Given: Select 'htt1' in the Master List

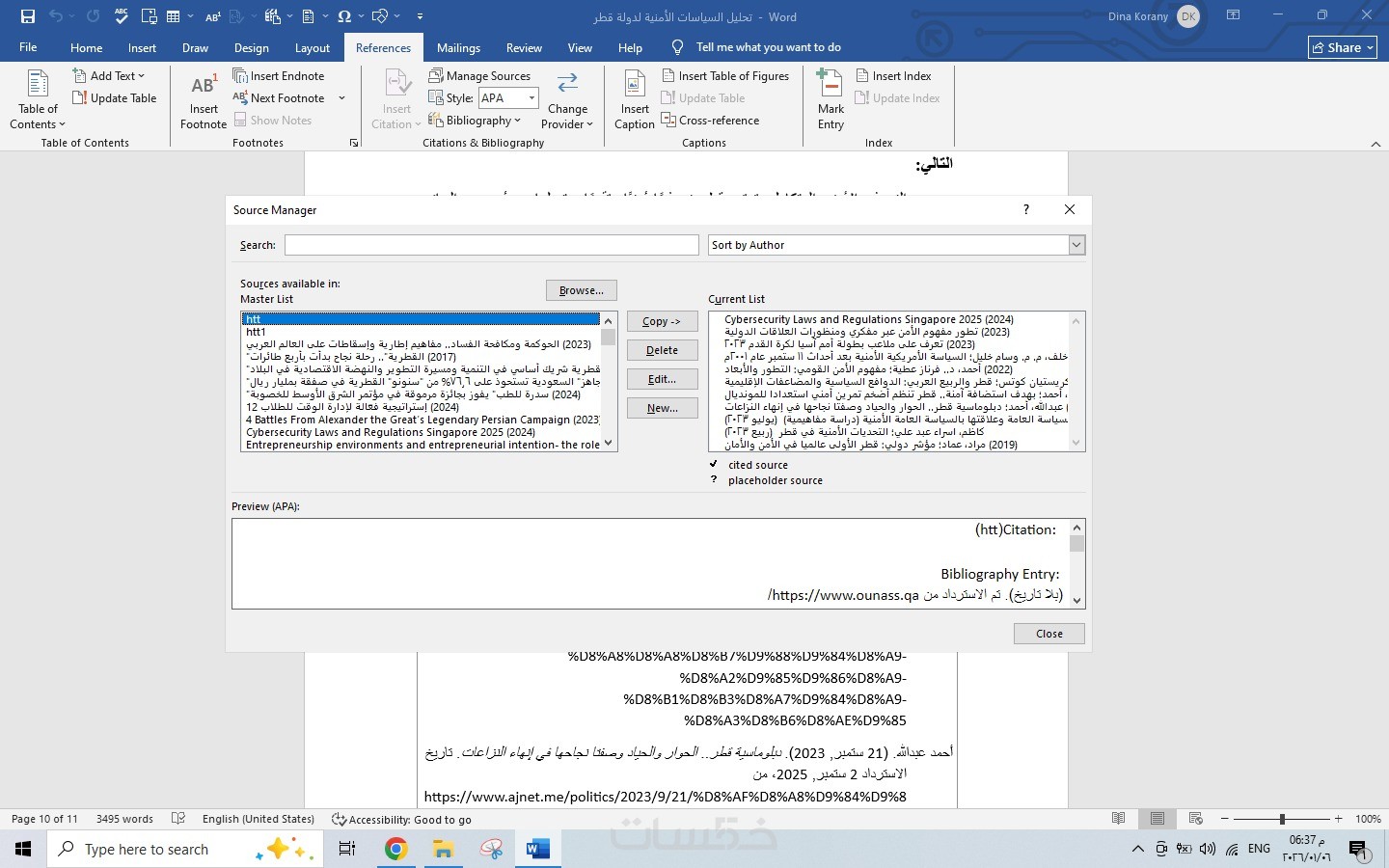Looking at the screenshot, I should (x=422, y=332).
